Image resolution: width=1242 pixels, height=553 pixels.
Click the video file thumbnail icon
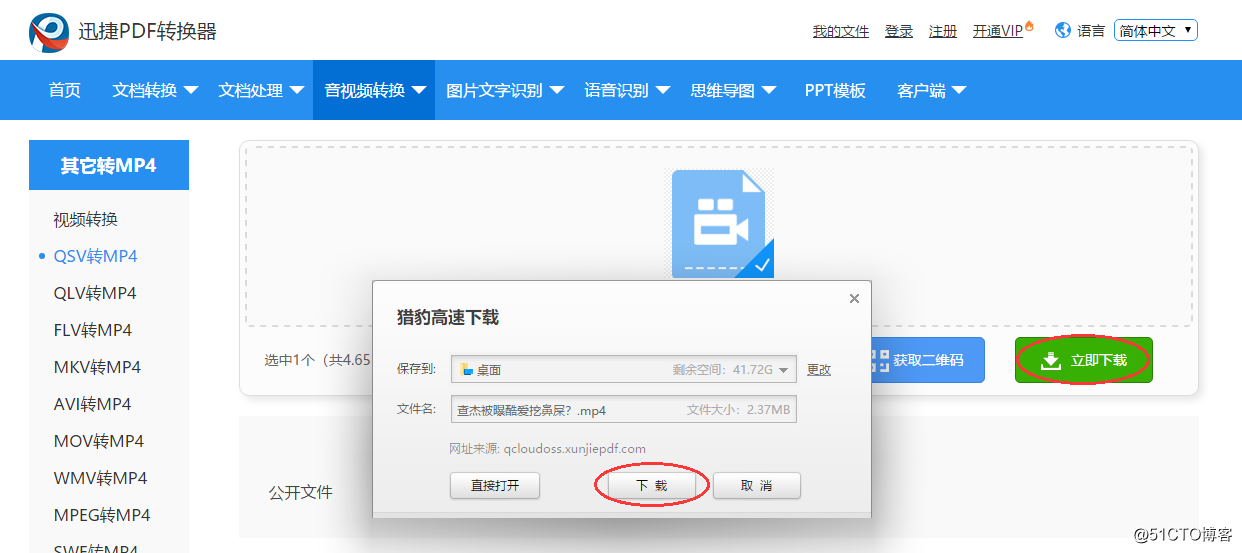[722, 224]
